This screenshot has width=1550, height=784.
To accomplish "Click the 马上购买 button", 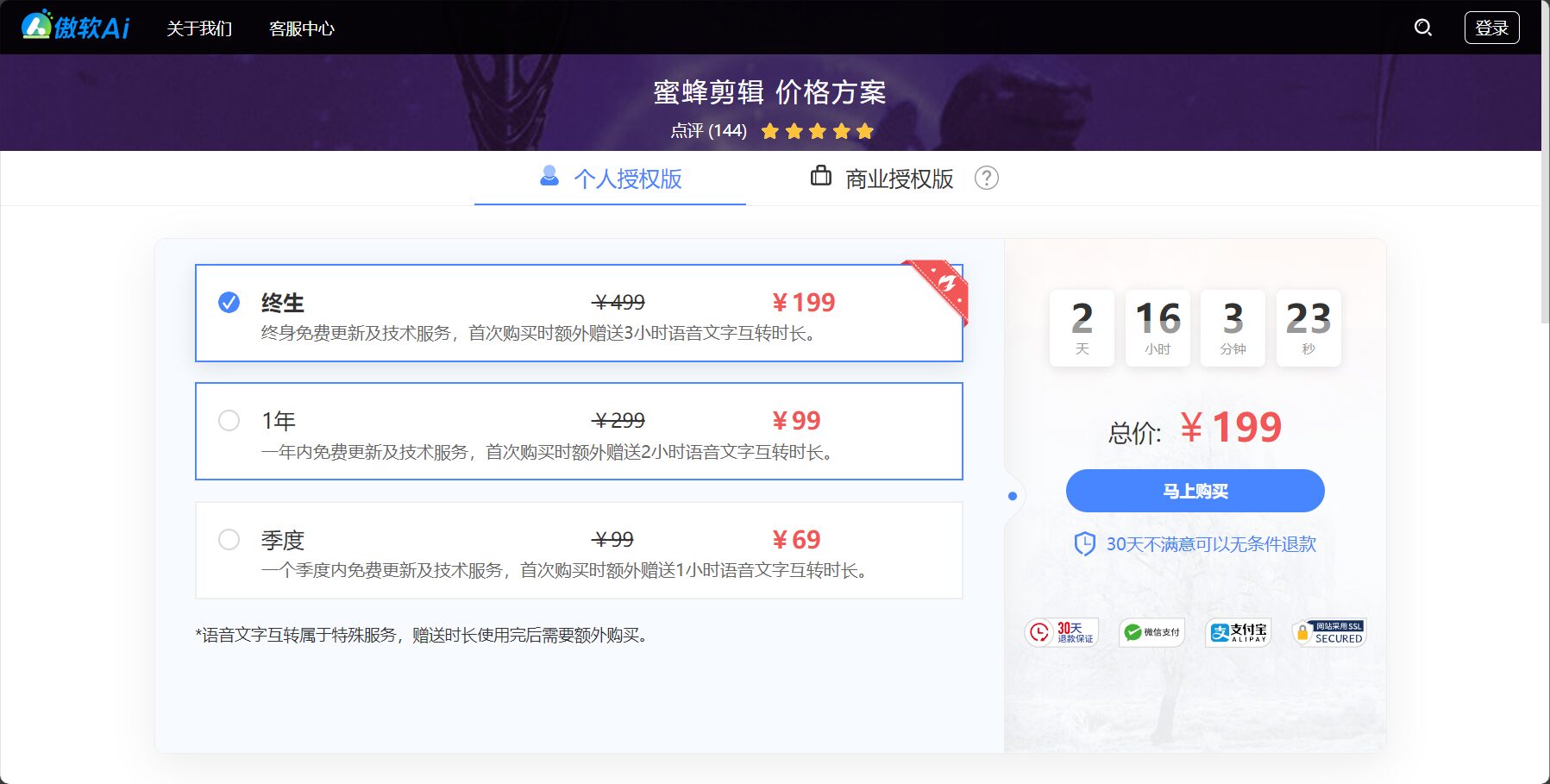I will [x=1195, y=491].
